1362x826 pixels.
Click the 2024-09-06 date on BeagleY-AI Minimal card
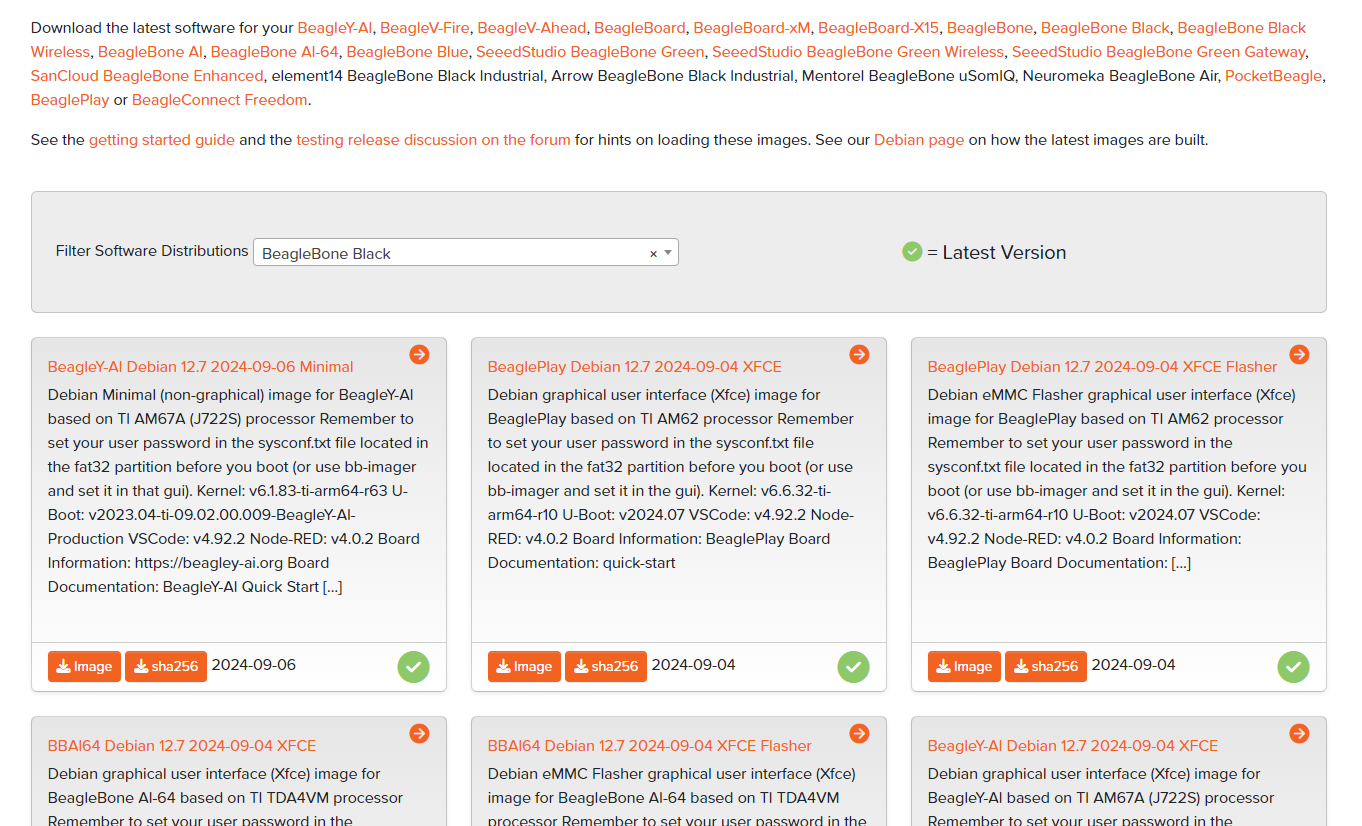coord(254,665)
